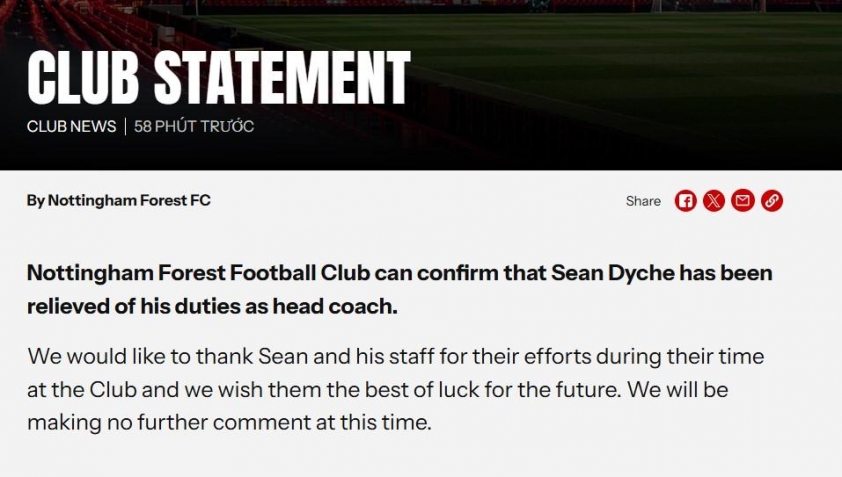This screenshot has height=477, width=842.
Task: Click the By Nottingham Forest FC byline
Action: click(118, 200)
